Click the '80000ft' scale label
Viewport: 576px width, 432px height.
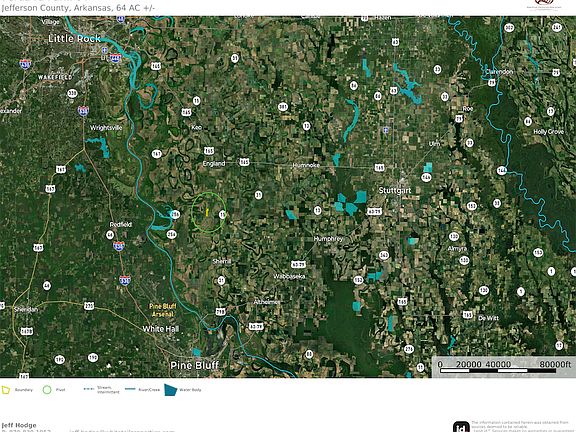click(x=555, y=364)
